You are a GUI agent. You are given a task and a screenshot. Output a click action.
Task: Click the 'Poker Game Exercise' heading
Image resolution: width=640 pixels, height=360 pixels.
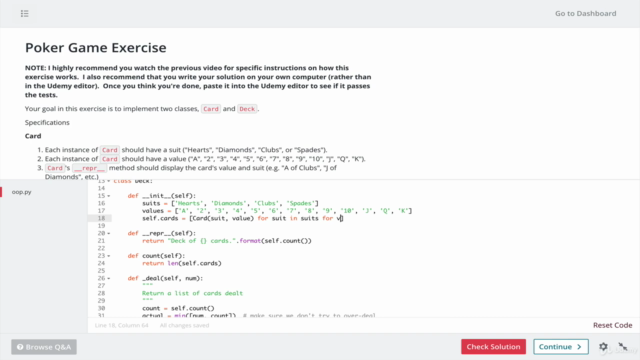[96, 47]
